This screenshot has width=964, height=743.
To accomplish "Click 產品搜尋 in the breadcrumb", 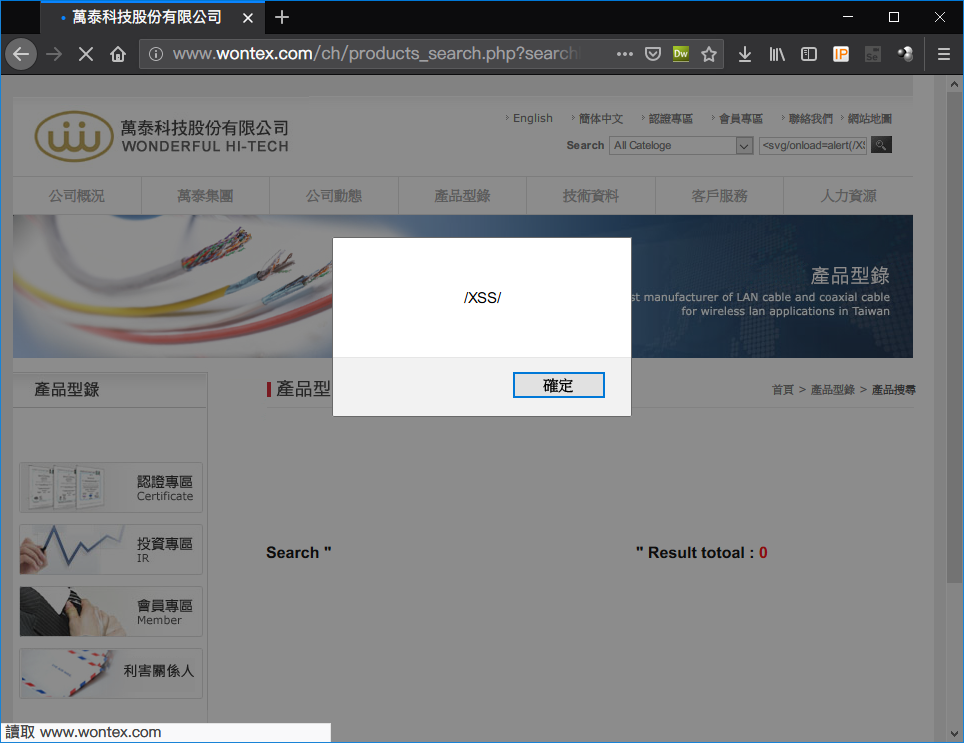I will pyautogui.click(x=893, y=390).
